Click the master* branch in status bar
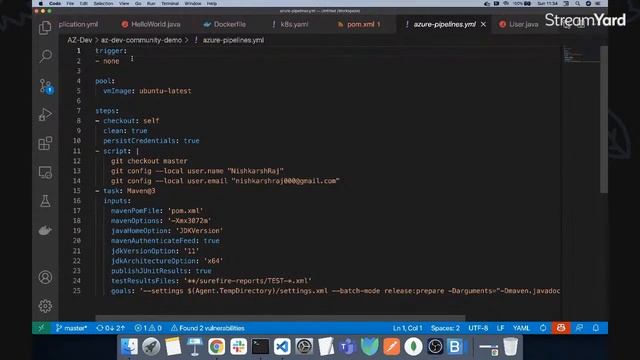 (x=71, y=328)
